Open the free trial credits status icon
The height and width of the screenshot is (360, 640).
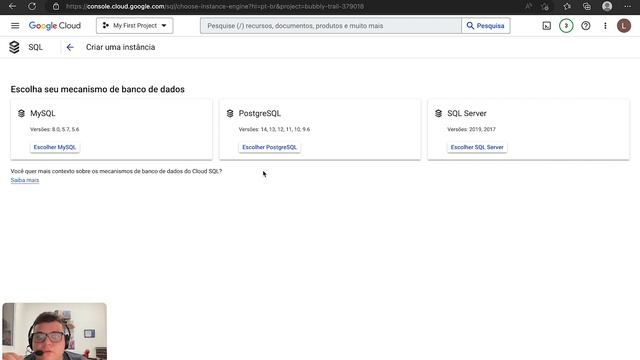coord(566,26)
